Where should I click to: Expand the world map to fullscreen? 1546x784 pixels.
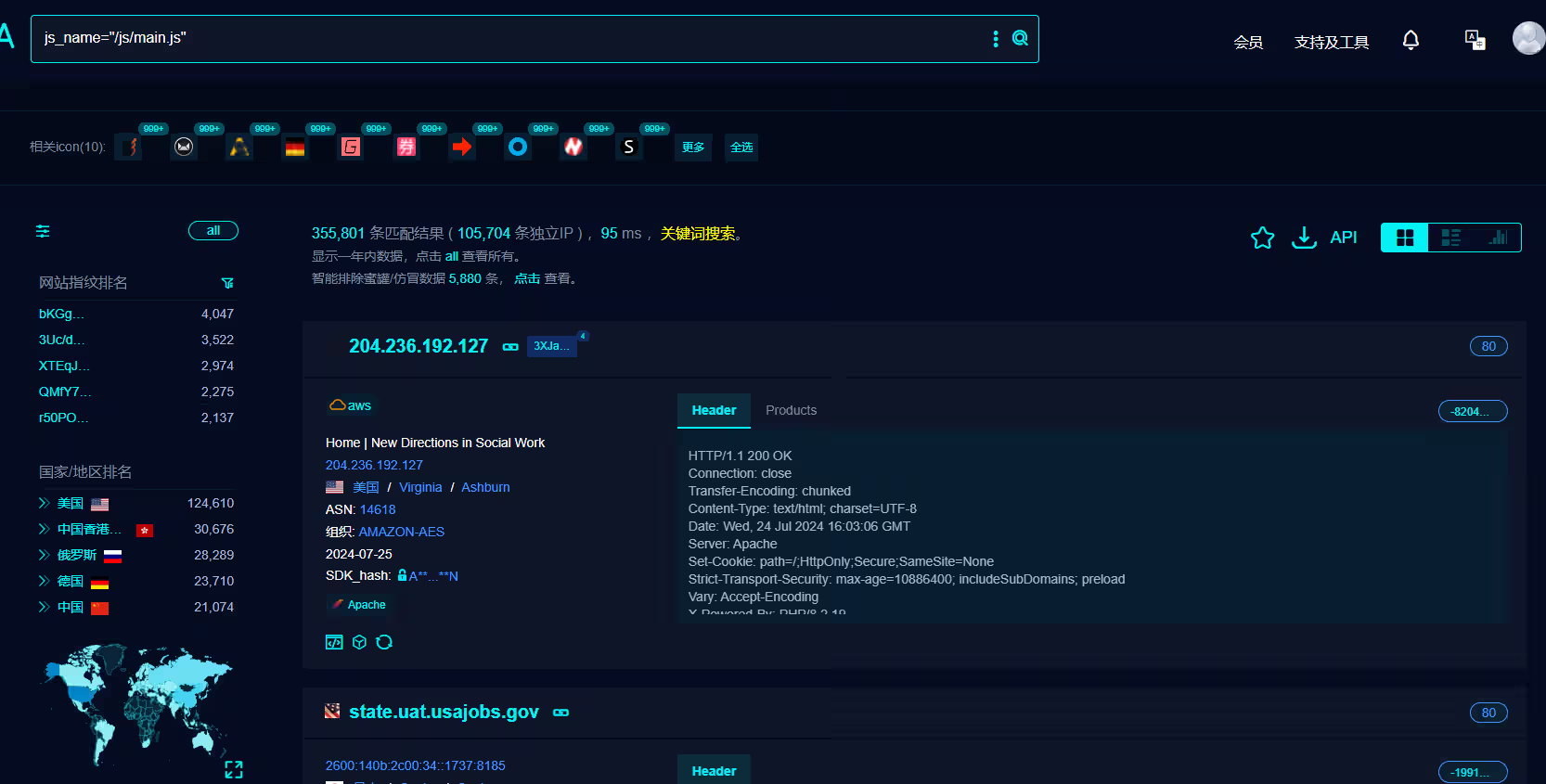(x=234, y=769)
